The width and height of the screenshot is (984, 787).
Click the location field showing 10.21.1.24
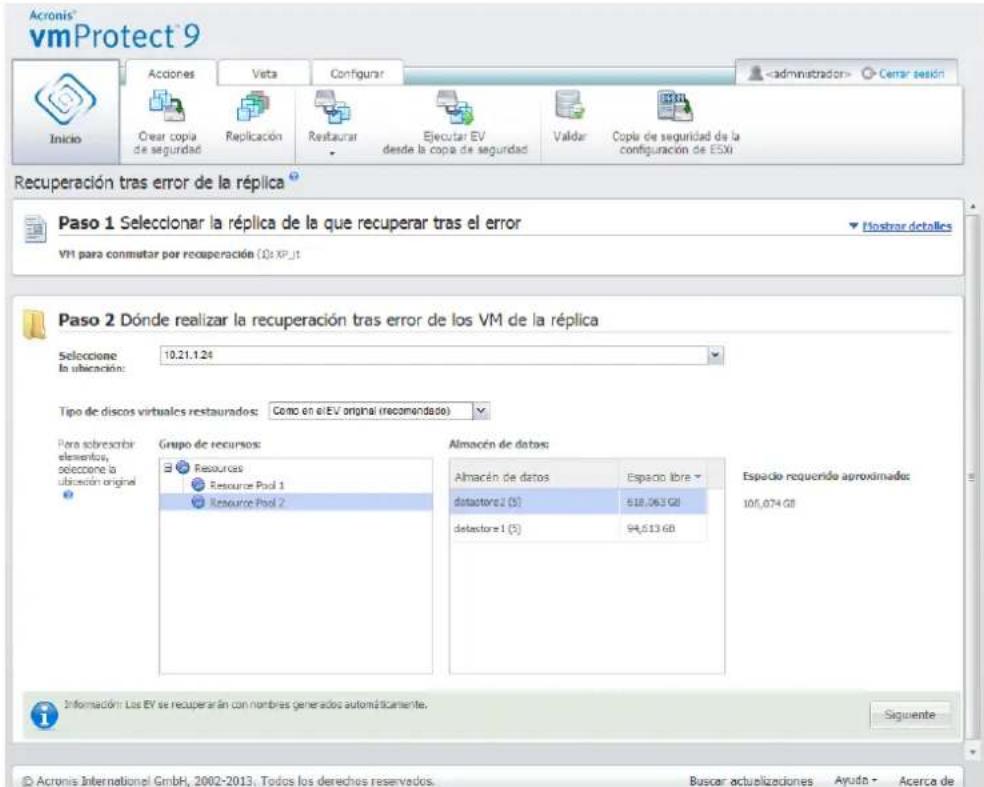point(434,355)
